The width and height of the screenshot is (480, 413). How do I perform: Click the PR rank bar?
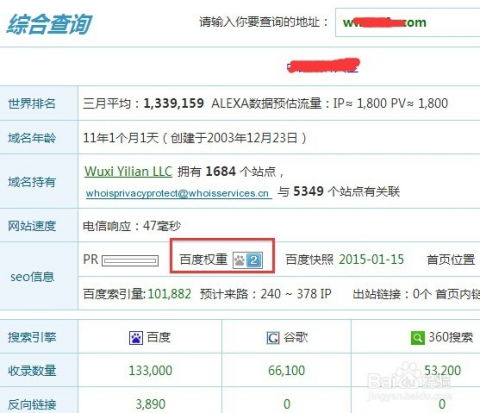coord(130,260)
